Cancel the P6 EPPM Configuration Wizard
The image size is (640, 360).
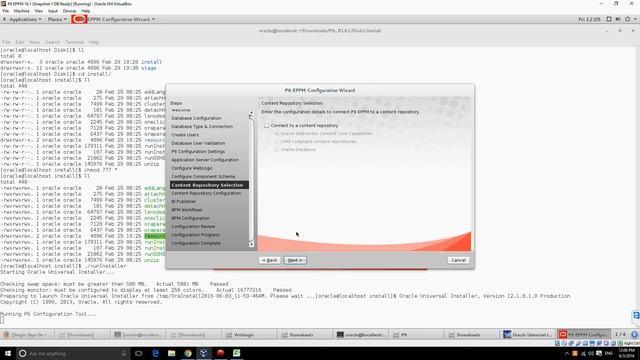(x=458, y=260)
